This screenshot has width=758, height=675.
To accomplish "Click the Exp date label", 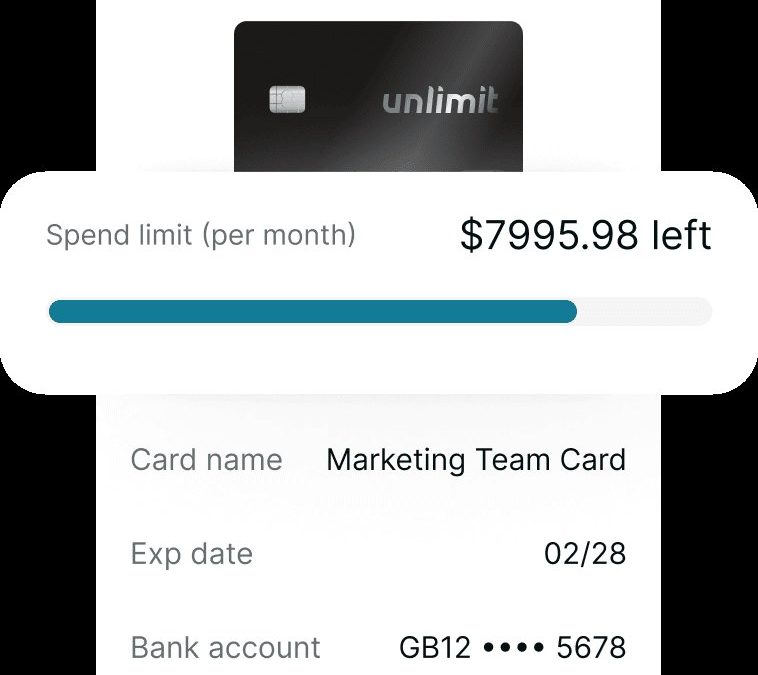I will [191, 554].
